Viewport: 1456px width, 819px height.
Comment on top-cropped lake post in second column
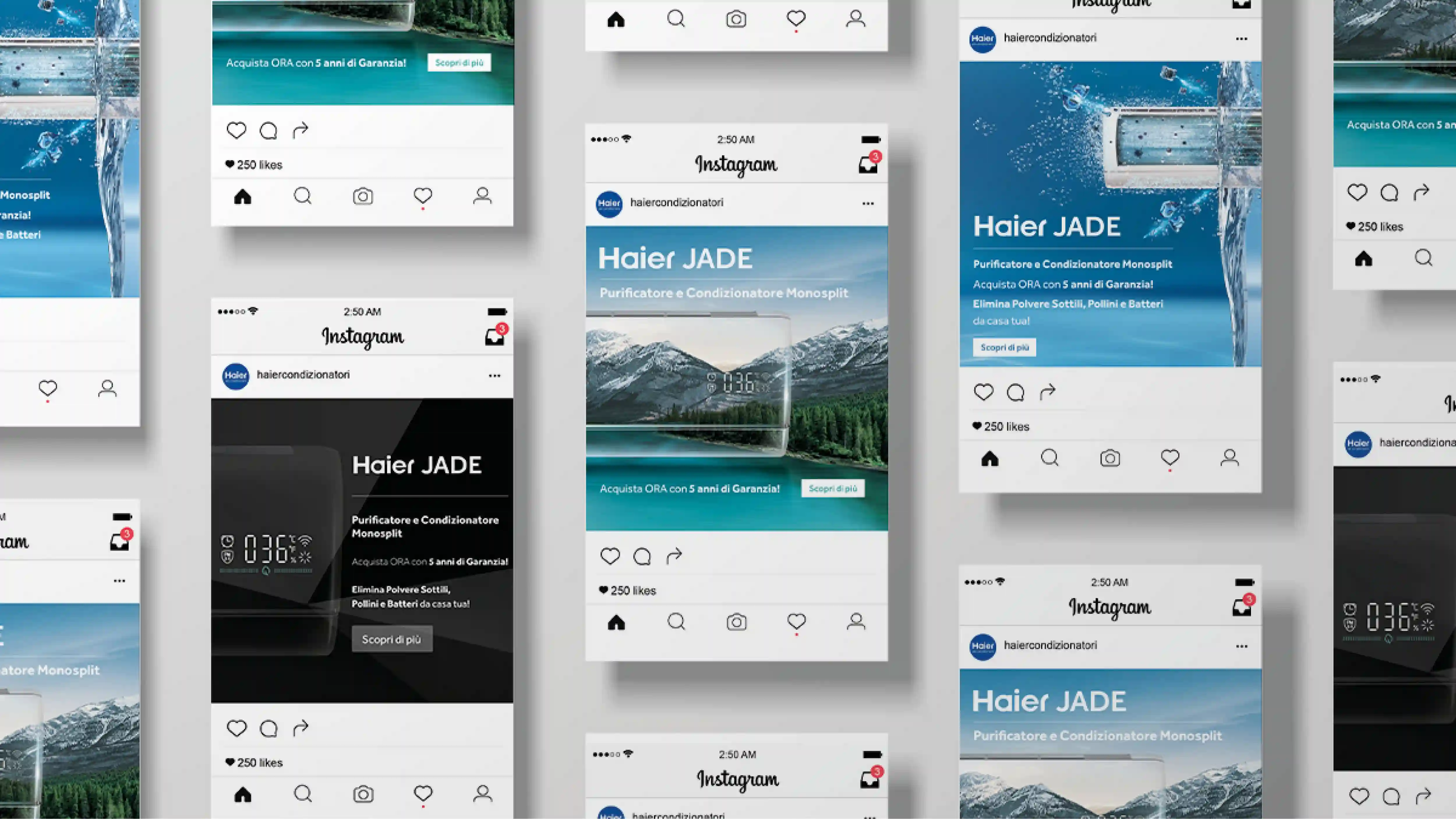[268, 131]
